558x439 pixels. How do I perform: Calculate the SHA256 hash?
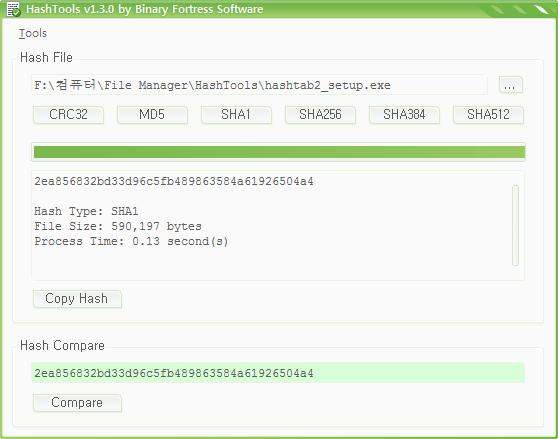pyautogui.click(x=320, y=115)
